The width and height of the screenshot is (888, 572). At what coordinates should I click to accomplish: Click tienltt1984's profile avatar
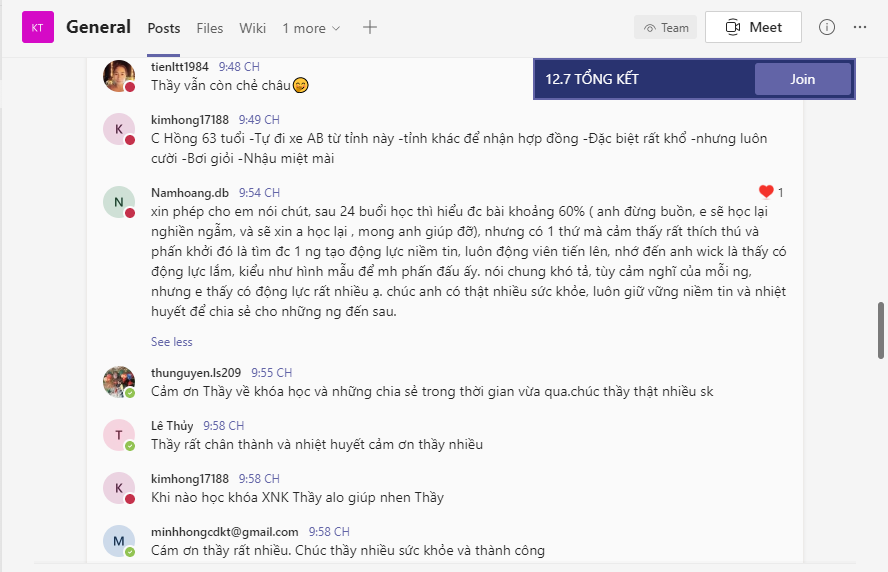pyautogui.click(x=119, y=76)
